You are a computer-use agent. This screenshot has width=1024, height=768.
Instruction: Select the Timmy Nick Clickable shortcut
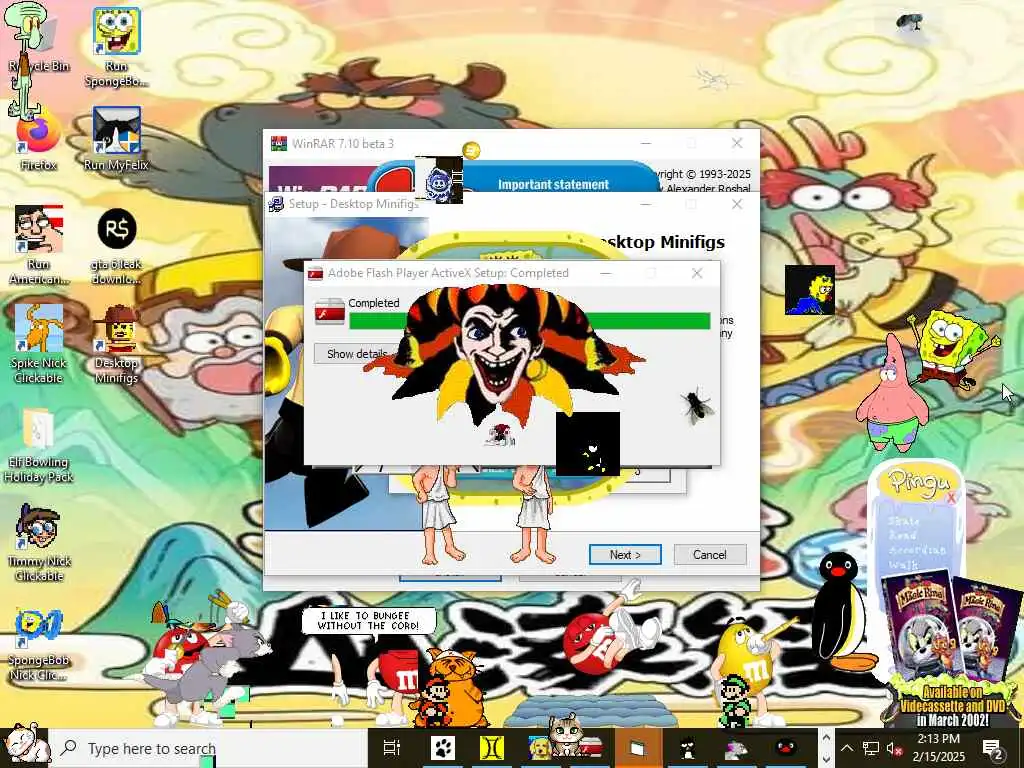pyautogui.click(x=39, y=543)
